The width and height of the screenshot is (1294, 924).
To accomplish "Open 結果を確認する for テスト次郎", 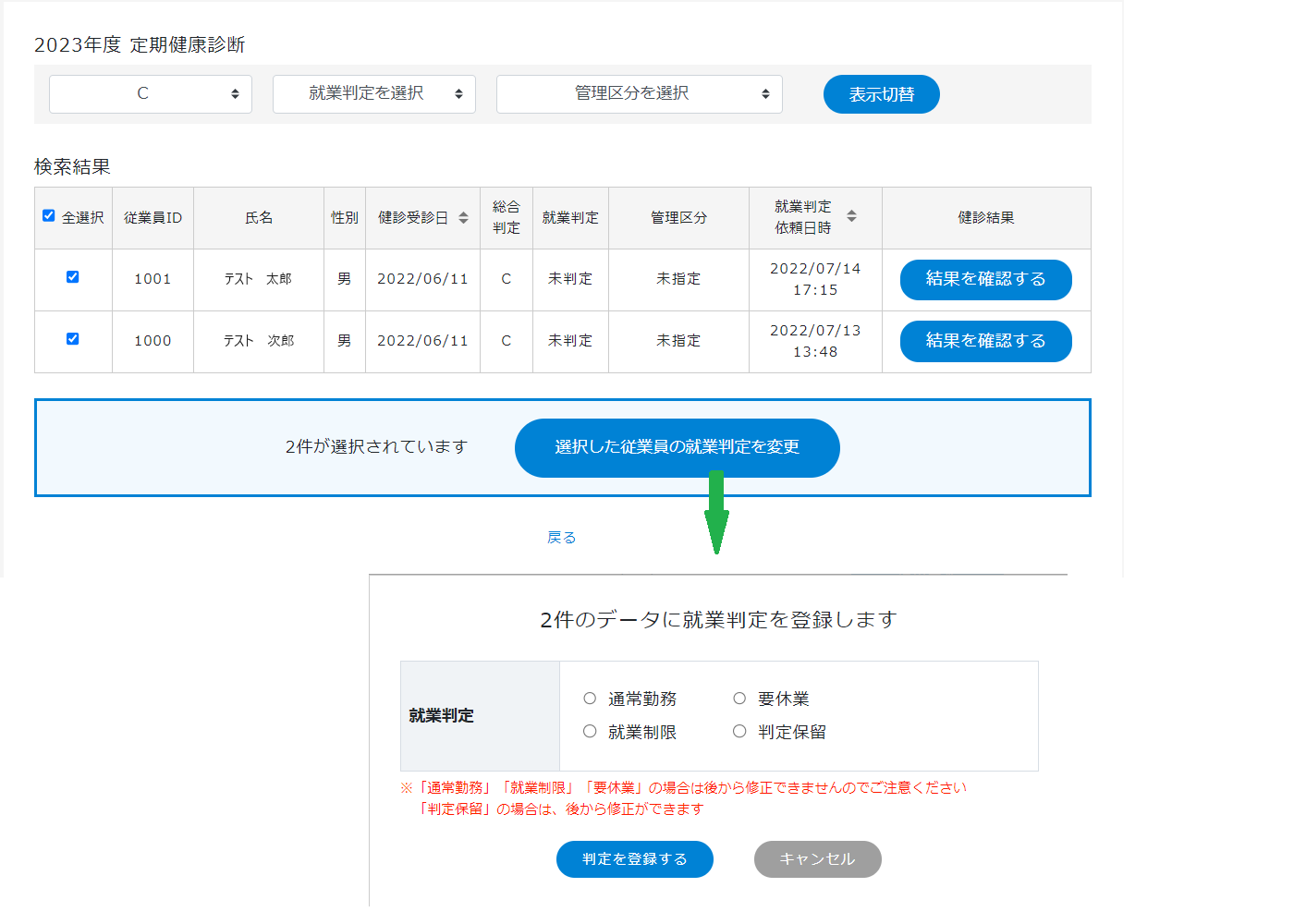I will coord(985,341).
